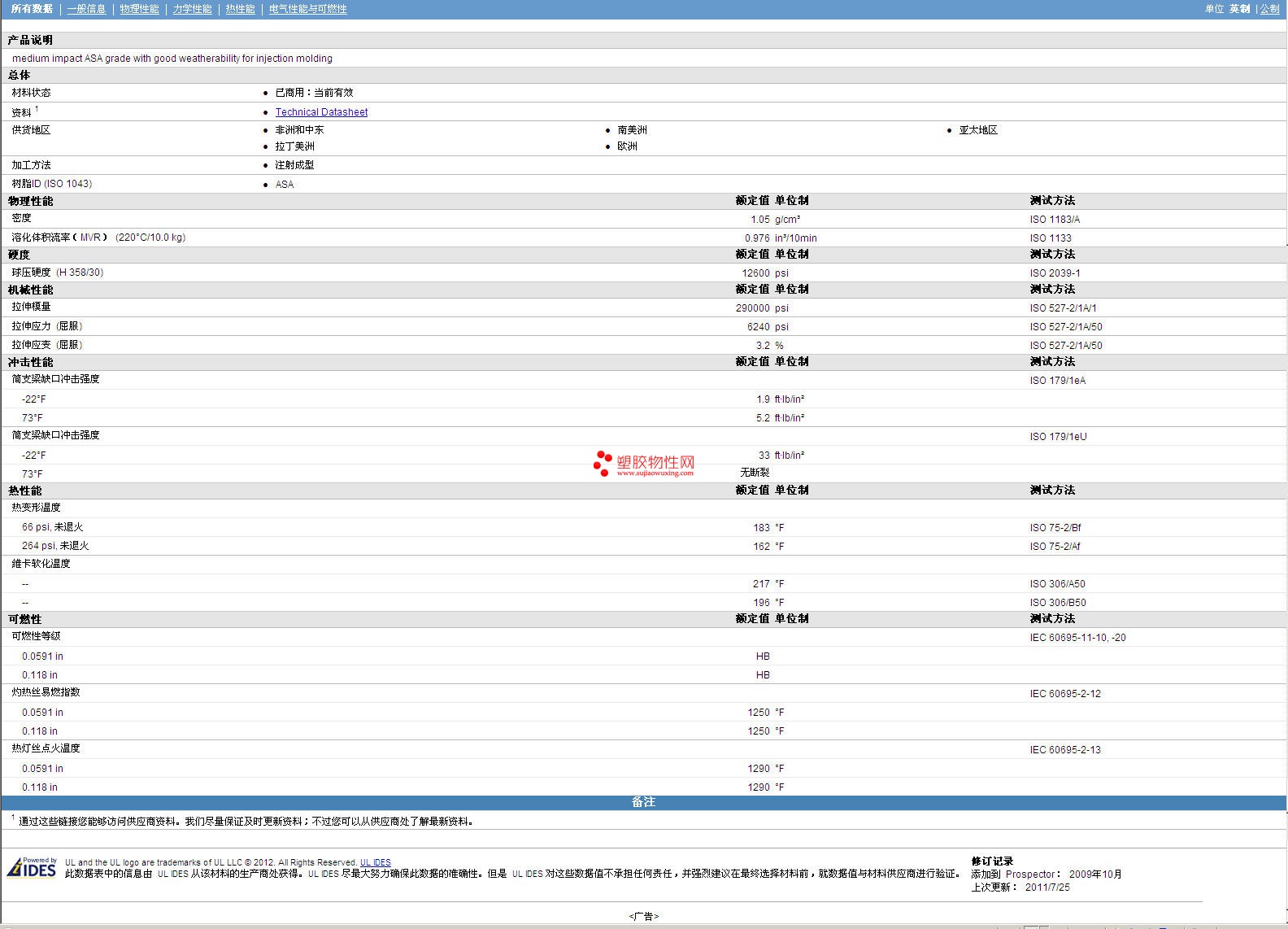Switch units to 公制 (metric)
The width and height of the screenshot is (1288, 929).
tap(1269, 9)
